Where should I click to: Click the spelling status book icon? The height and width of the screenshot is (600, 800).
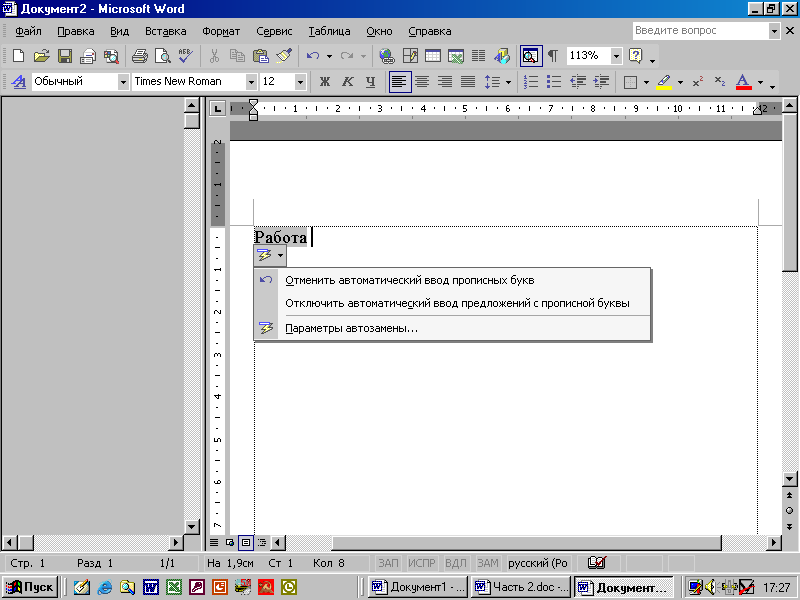pos(596,563)
